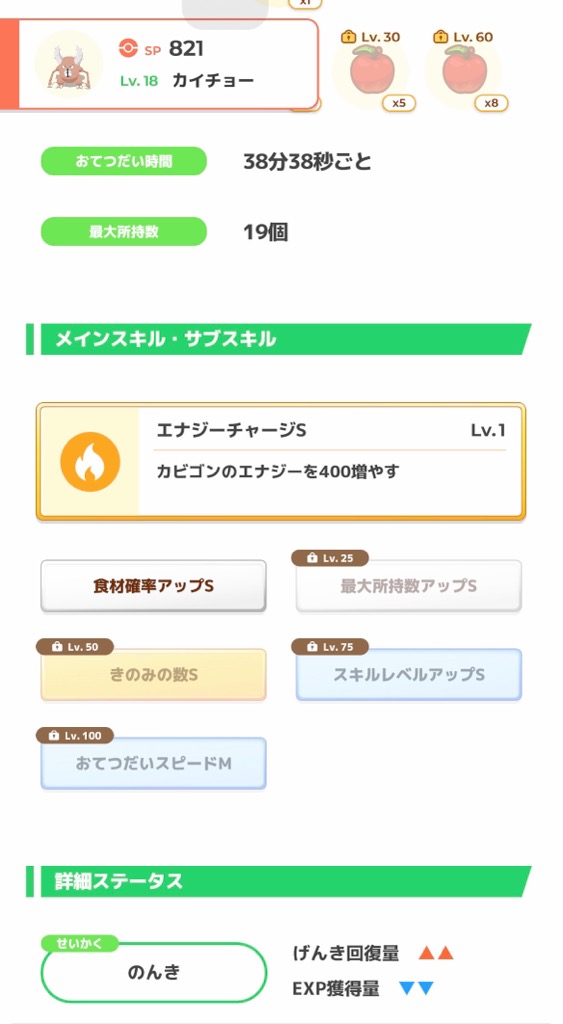Tap the x5 quantity badge
Image resolution: width=563 pixels, height=1024 pixels.
pyautogui.click(x=398, y=103)
